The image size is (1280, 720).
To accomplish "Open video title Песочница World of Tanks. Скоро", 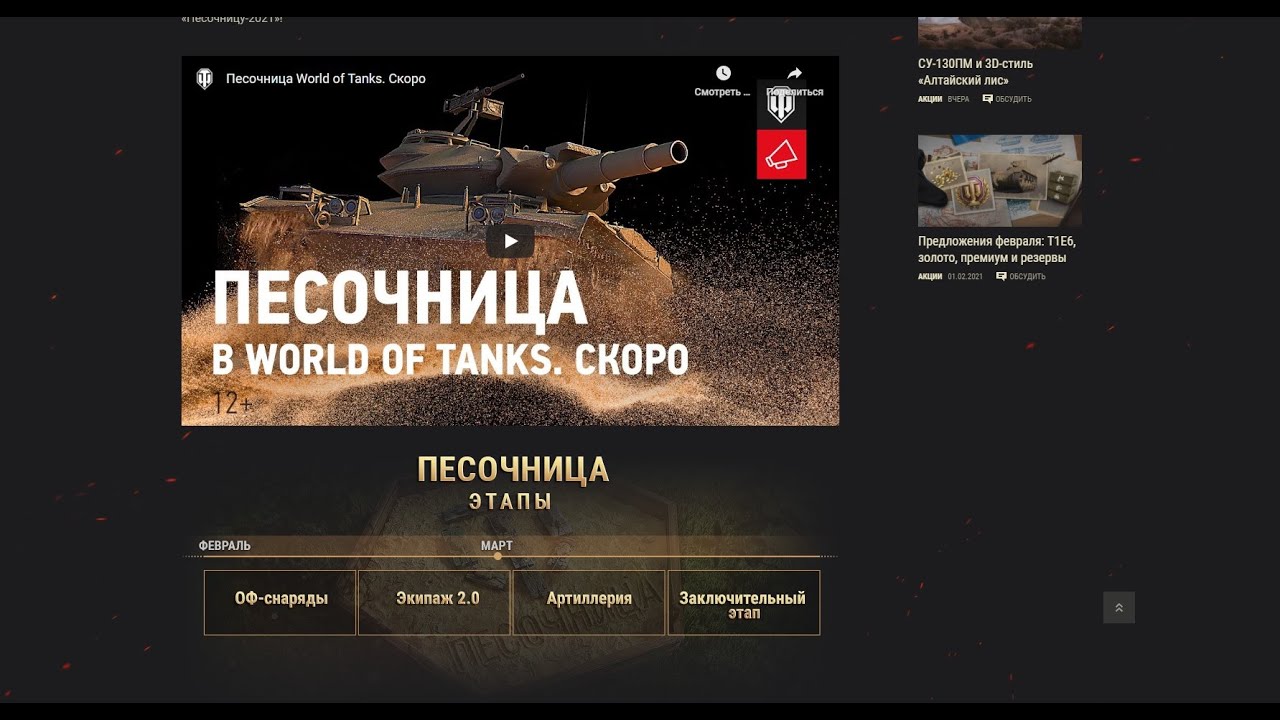I will tap(326, 79).
